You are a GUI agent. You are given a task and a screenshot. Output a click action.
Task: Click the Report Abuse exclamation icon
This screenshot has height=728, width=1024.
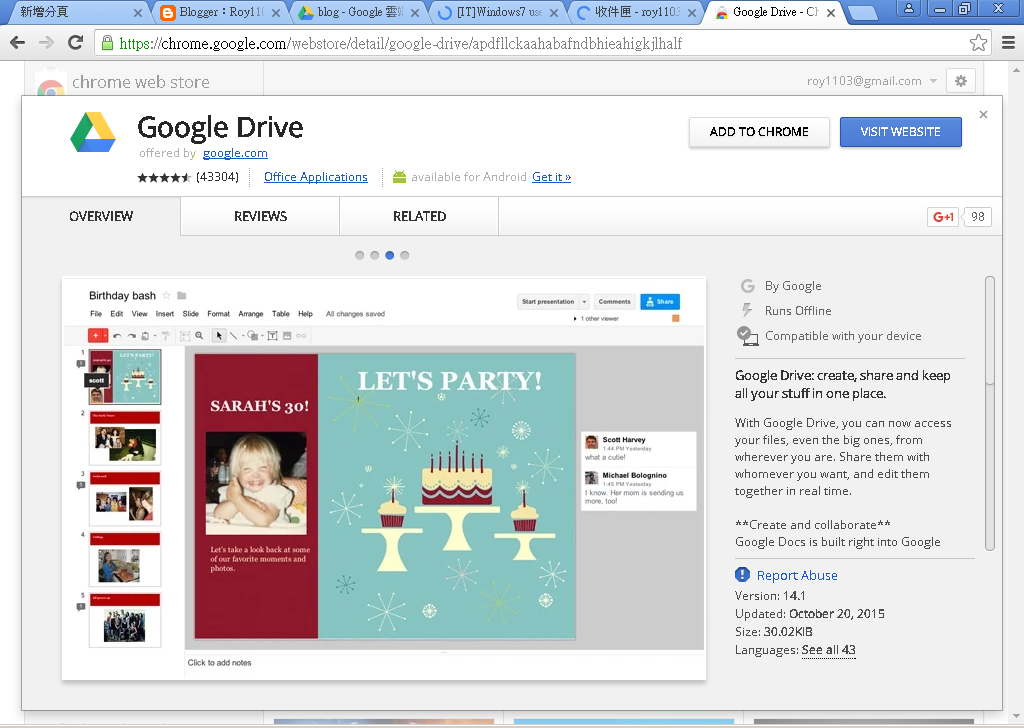coord(743,575)
